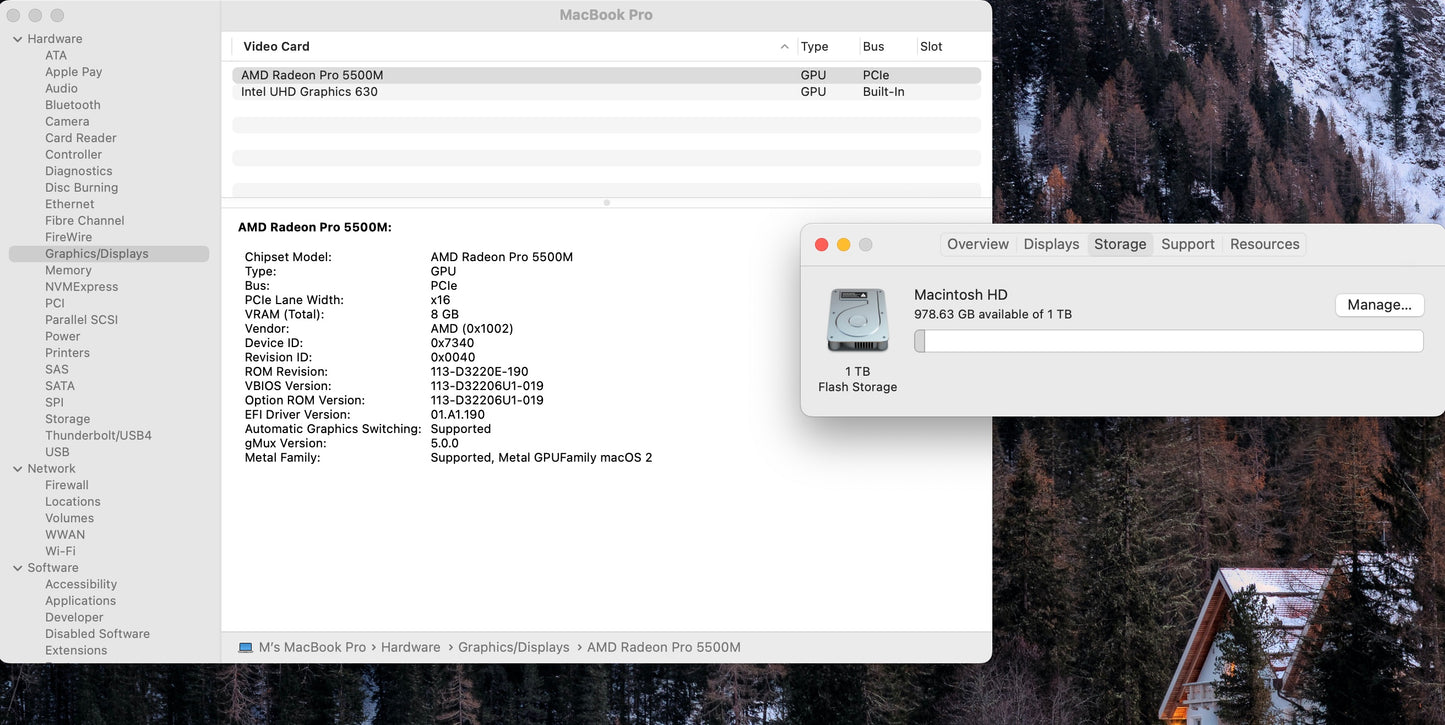The image size is (1445, 725).
Task: Open the Support tab
Action: [x=1187, y=244]
